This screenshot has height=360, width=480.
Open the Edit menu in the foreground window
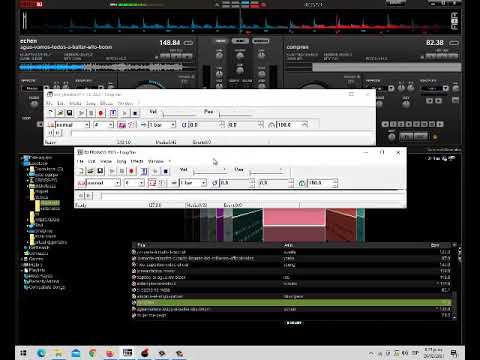(x=92, y=161)
